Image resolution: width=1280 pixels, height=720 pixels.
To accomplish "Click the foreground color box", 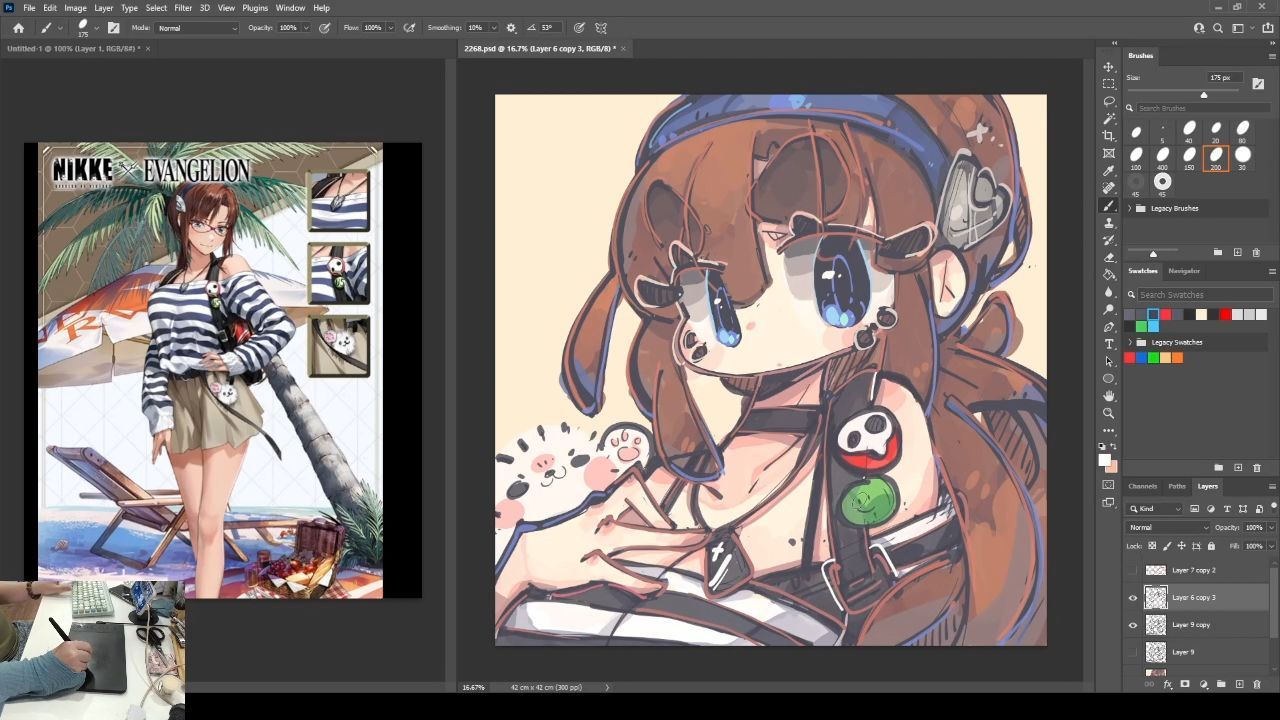I will tap(1104, 459).
